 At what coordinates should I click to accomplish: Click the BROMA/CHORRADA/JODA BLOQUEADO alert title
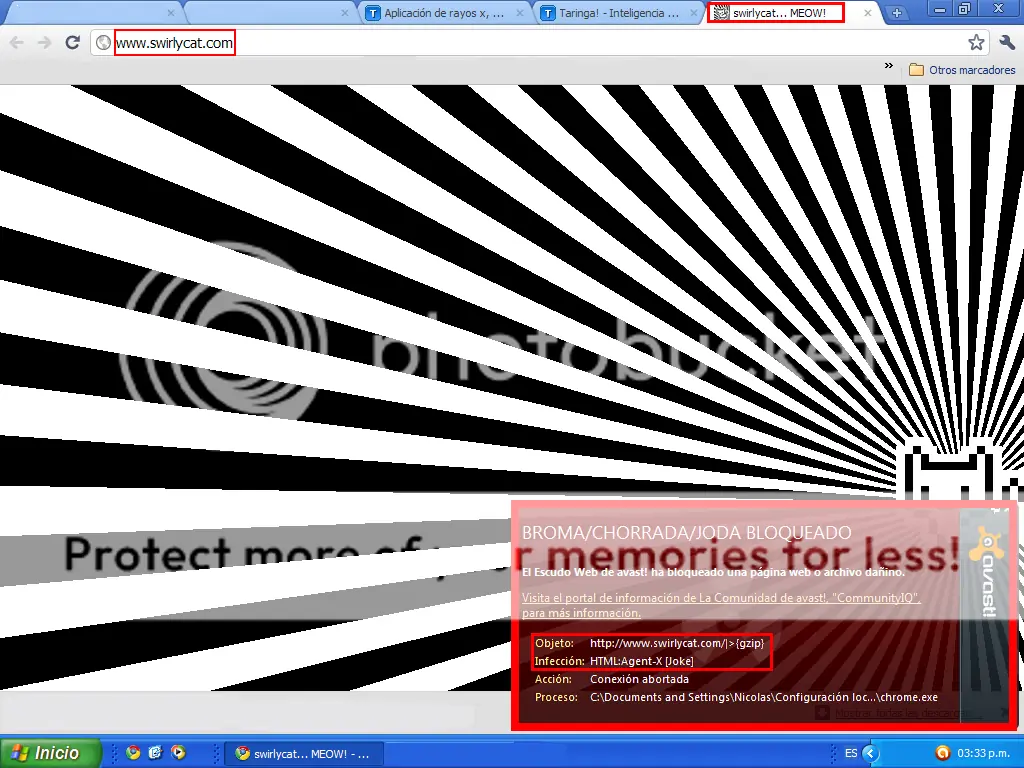pyautogui.click(x=686, y=532)
